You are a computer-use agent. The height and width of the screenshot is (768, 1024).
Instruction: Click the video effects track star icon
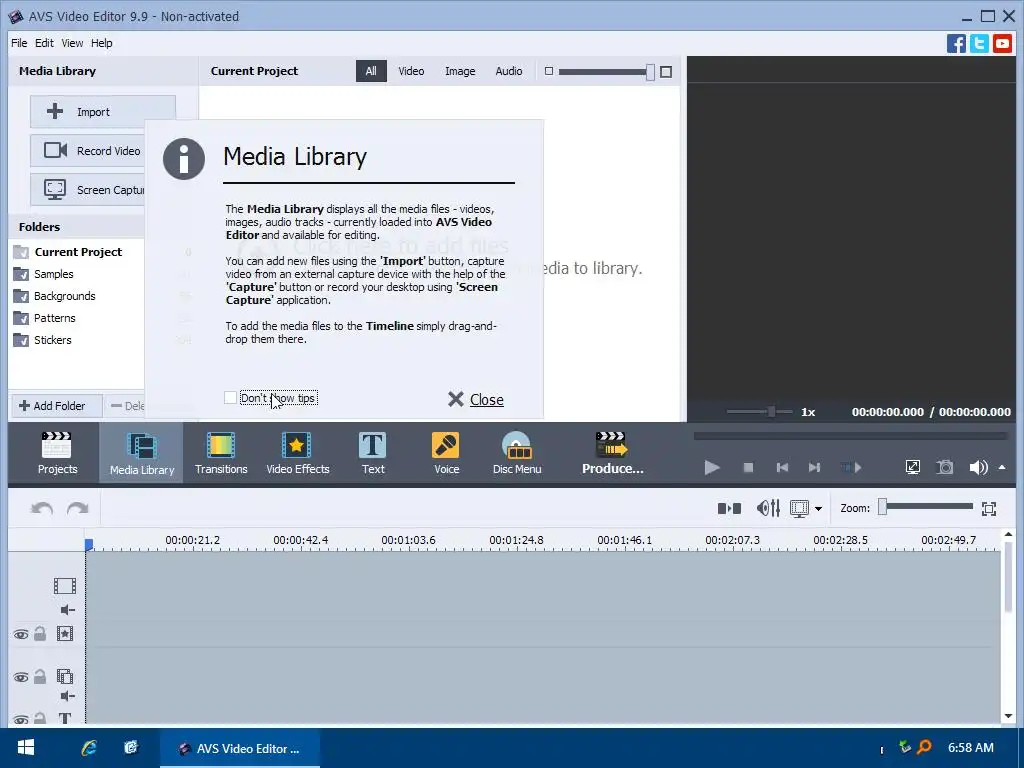(x=65, y=633)
